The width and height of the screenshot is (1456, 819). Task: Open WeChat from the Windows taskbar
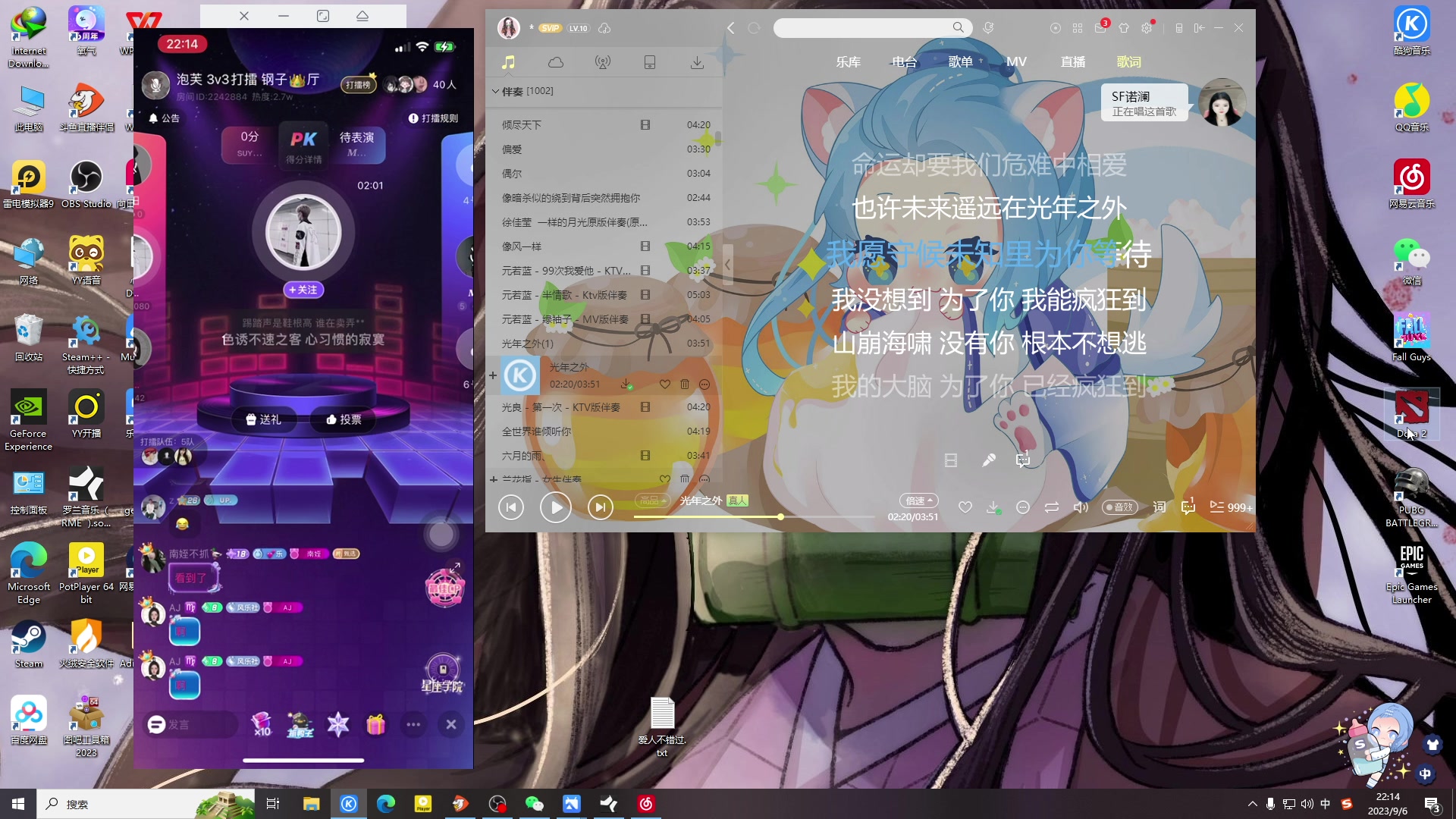click(535, 804)
